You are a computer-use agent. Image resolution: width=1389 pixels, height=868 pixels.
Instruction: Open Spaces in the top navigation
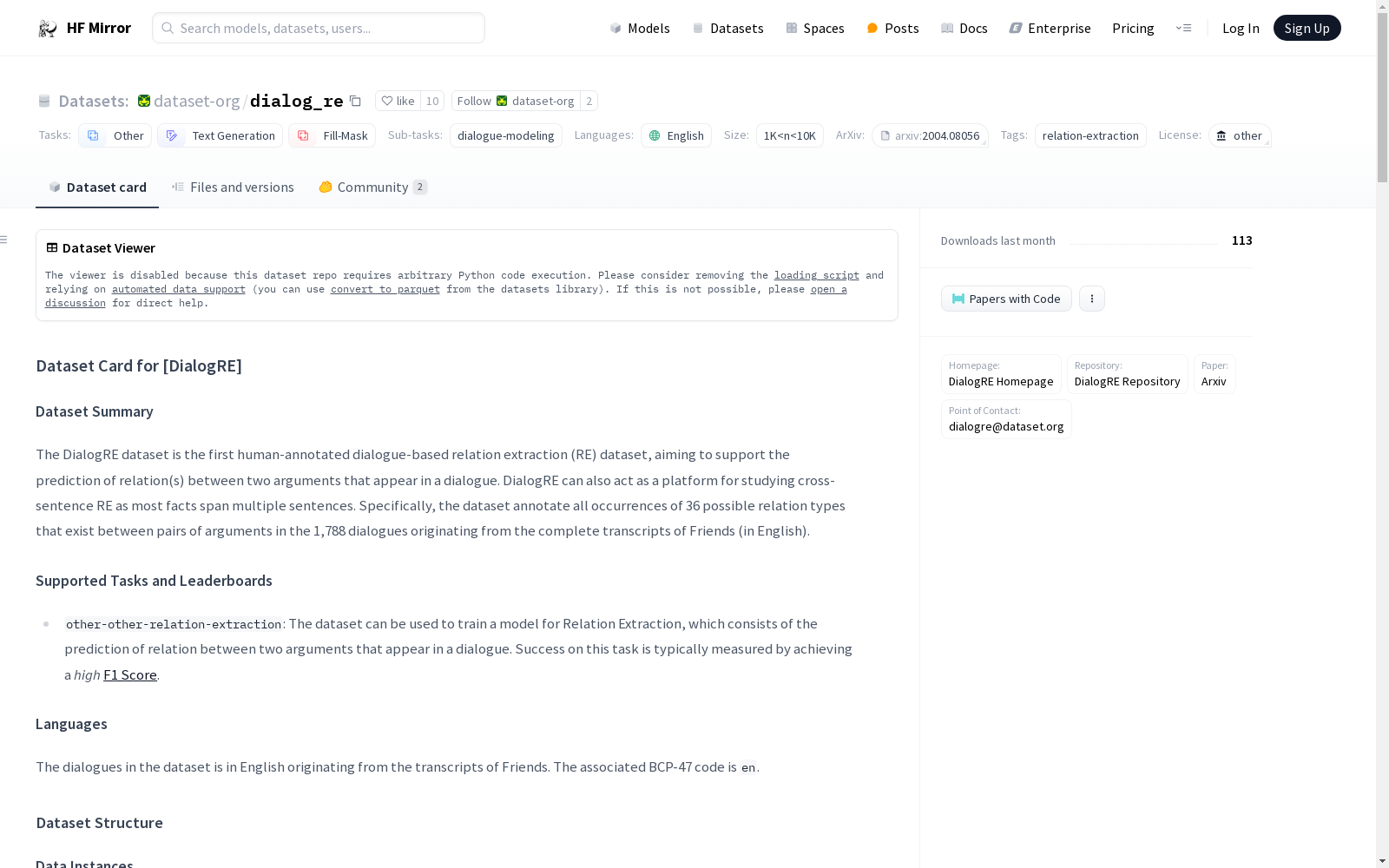(x=815, y=28)
